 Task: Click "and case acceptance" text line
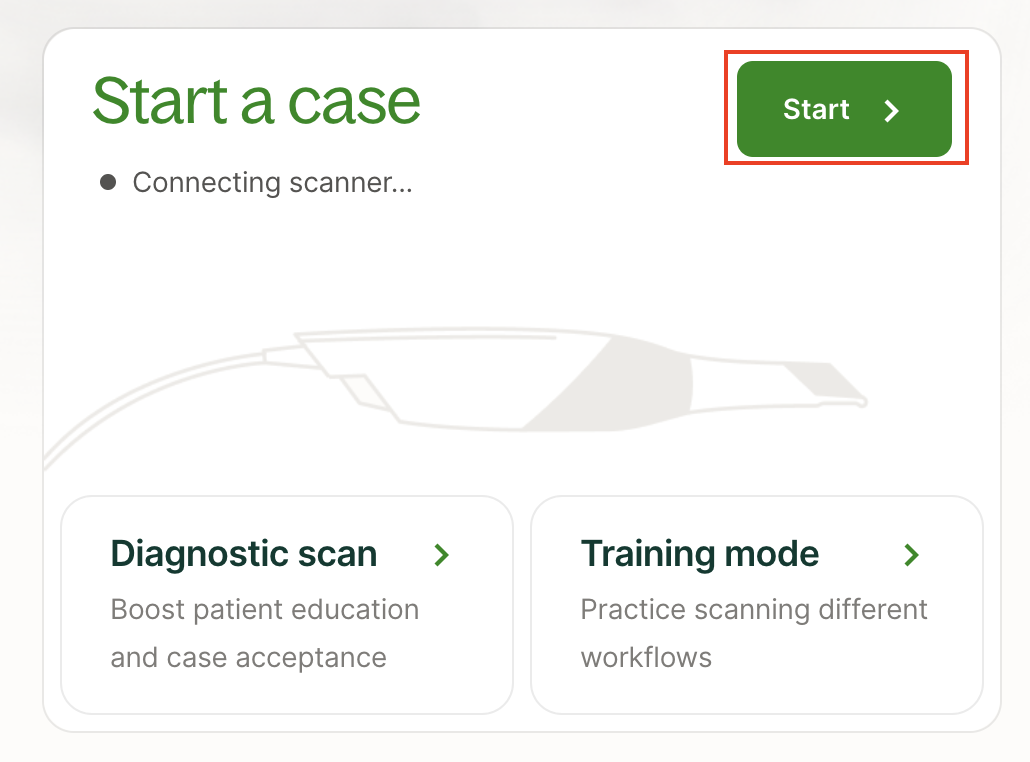click(248, 658)
